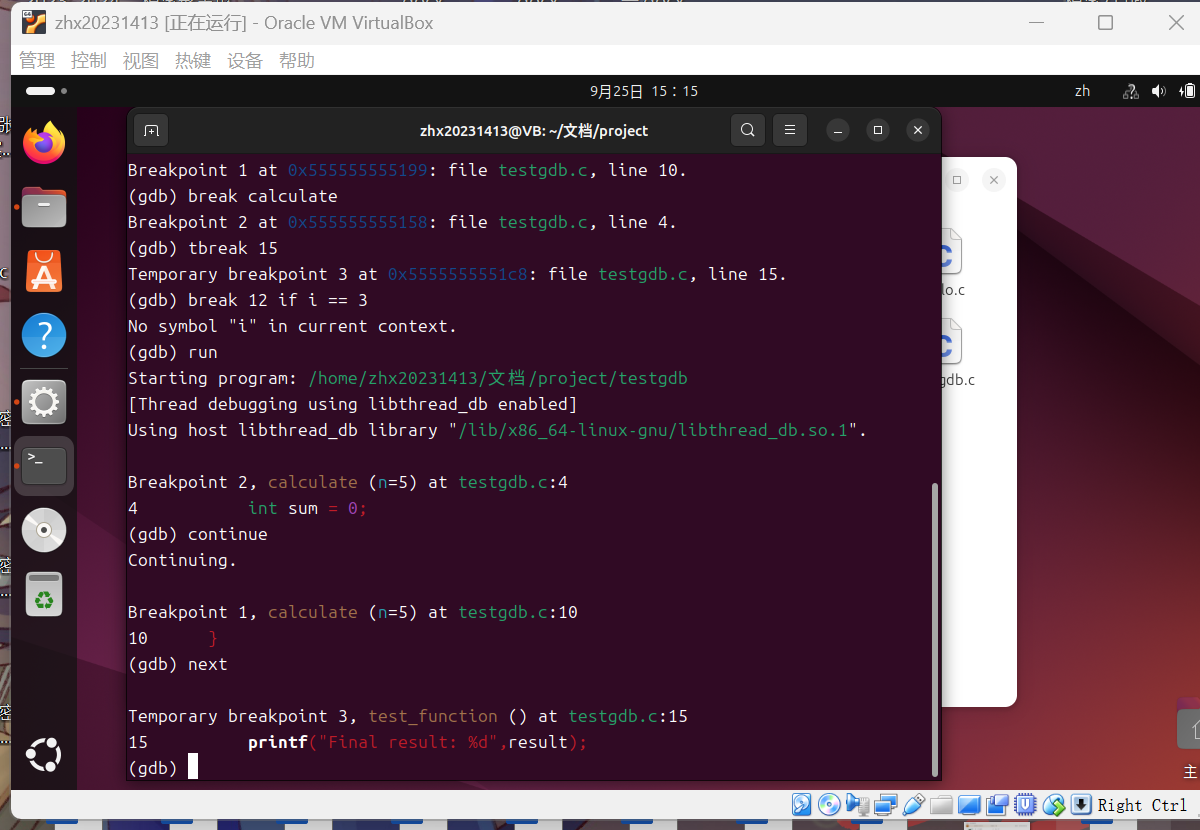The image size is (1200, 830).
Task: Minimize the terminal window
Action: point(837,130)
